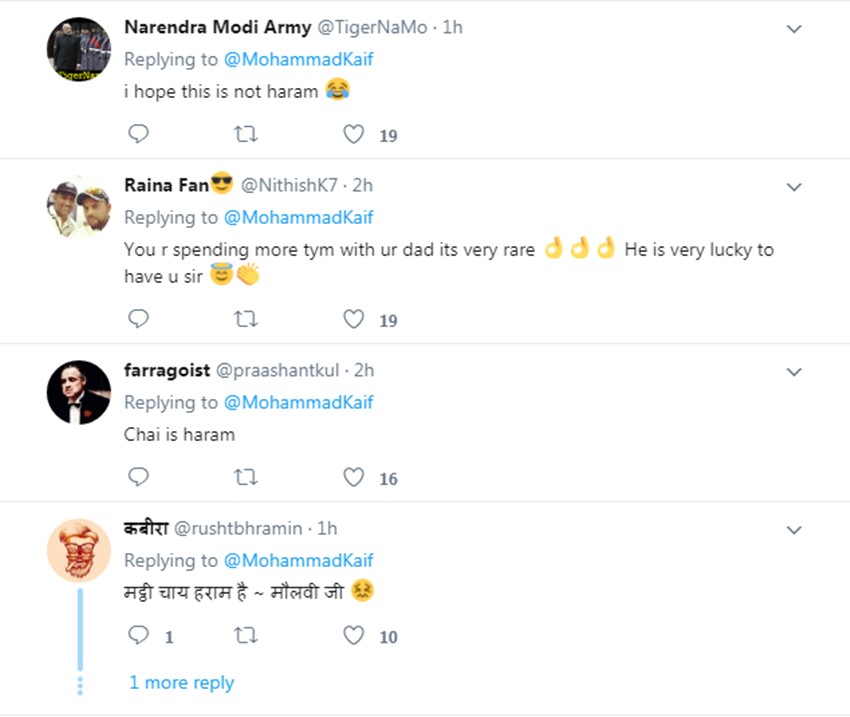This screenshot has height=717, width=850.
Task: Open Narendra Modi Army's avatar
Action: tap(78, 49)
